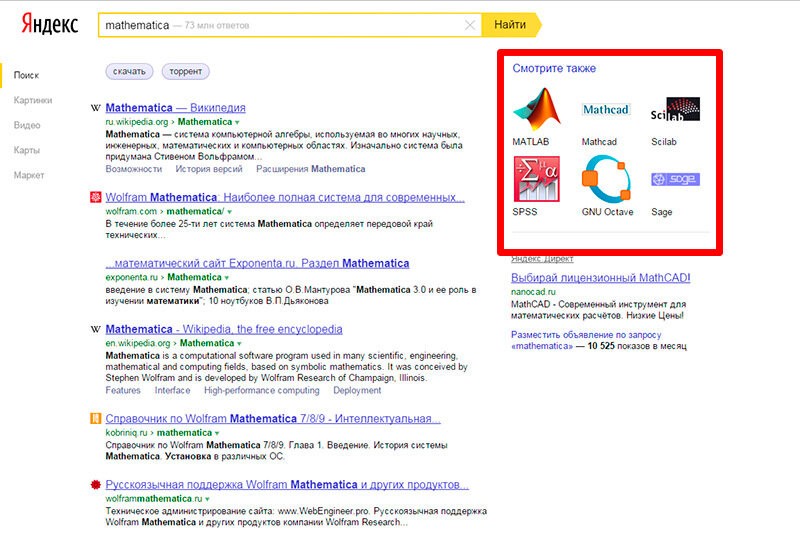Open the Sage logo thumbnail
Image resolution: width=800 pixels, height=544 pixels.
tap(676, 179)
